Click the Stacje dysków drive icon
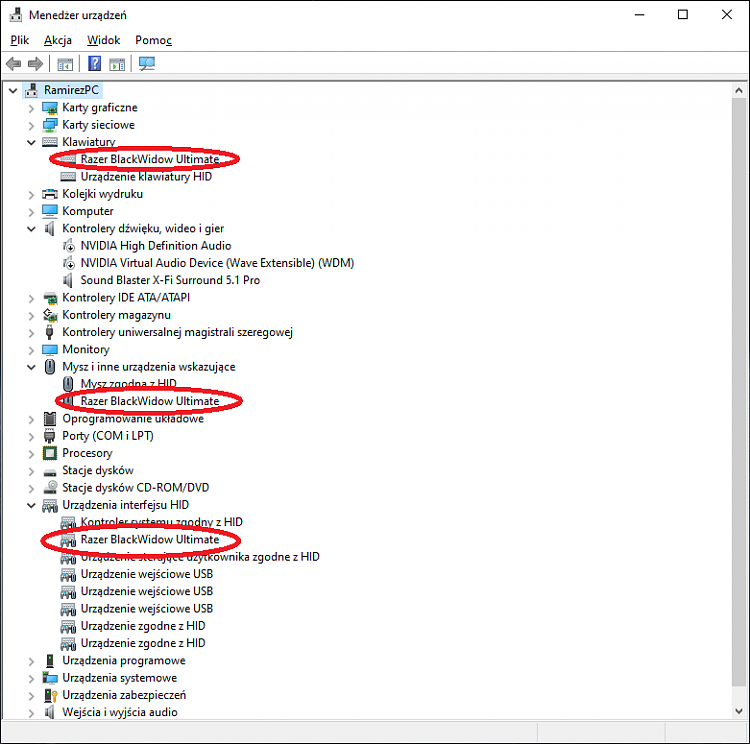This screenshot has height=744, width=750. click(x=50, y=472)
